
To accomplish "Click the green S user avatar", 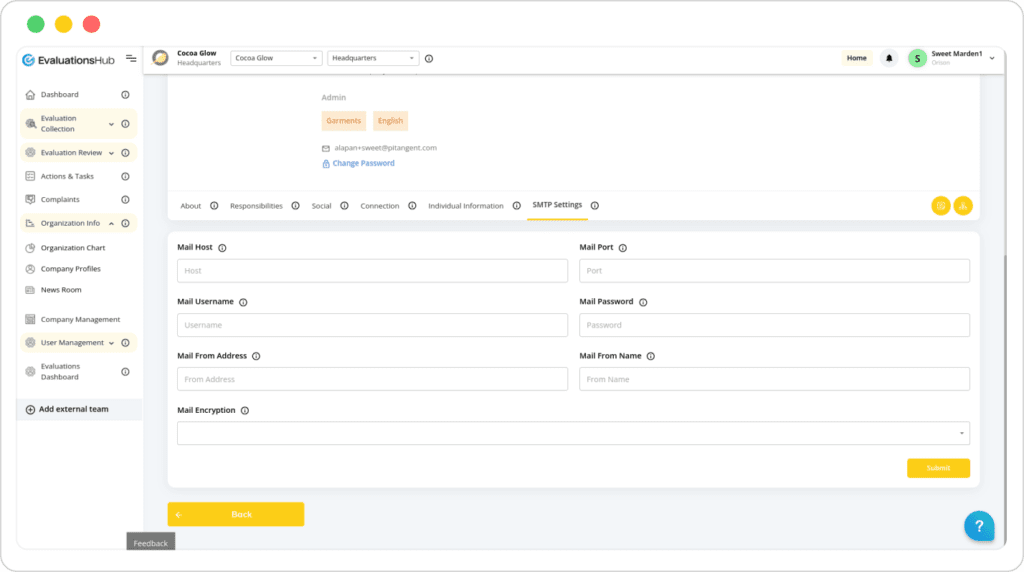I will click(x=917, y=59).
